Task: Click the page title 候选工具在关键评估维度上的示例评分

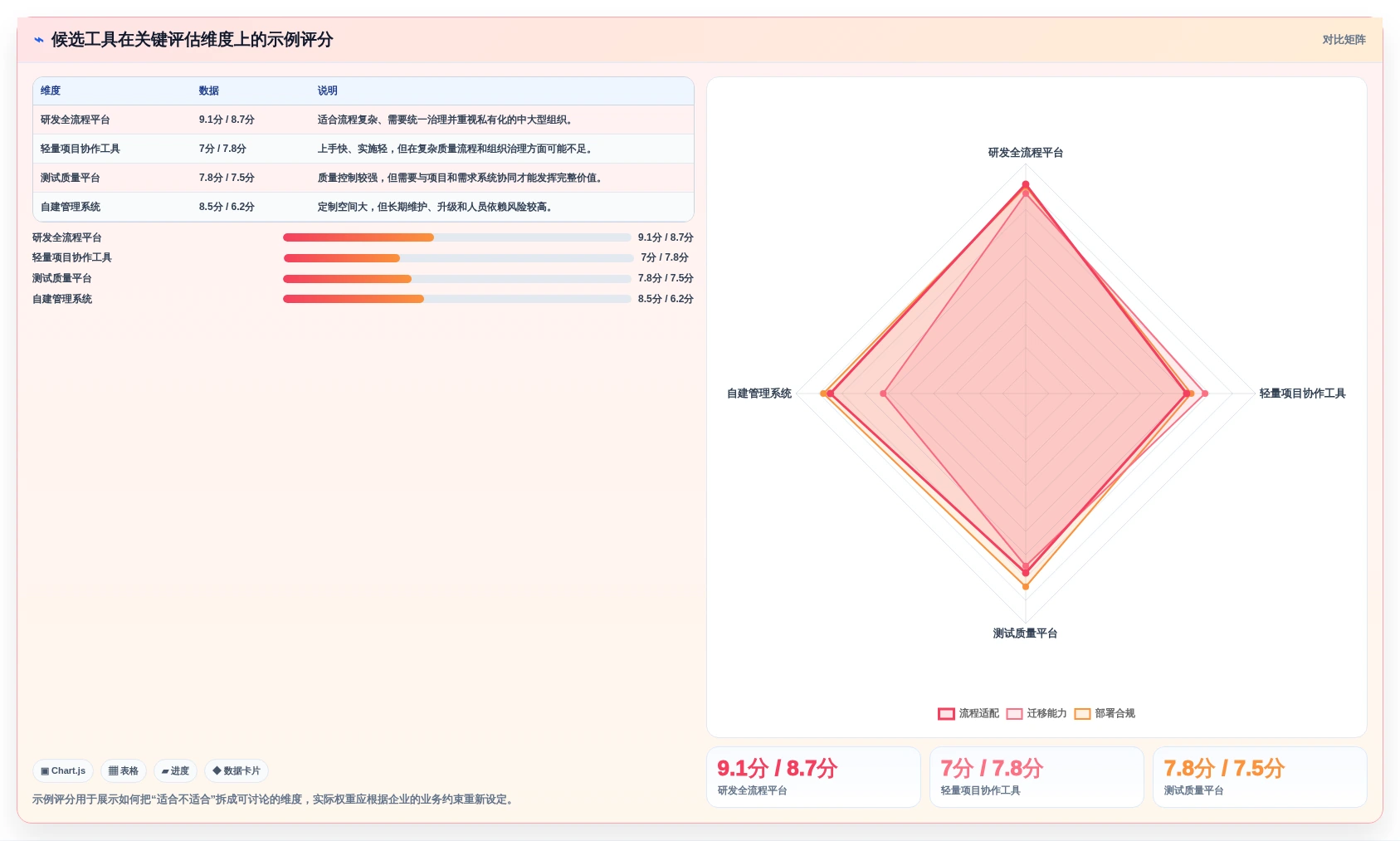Action: coord(193,40)
